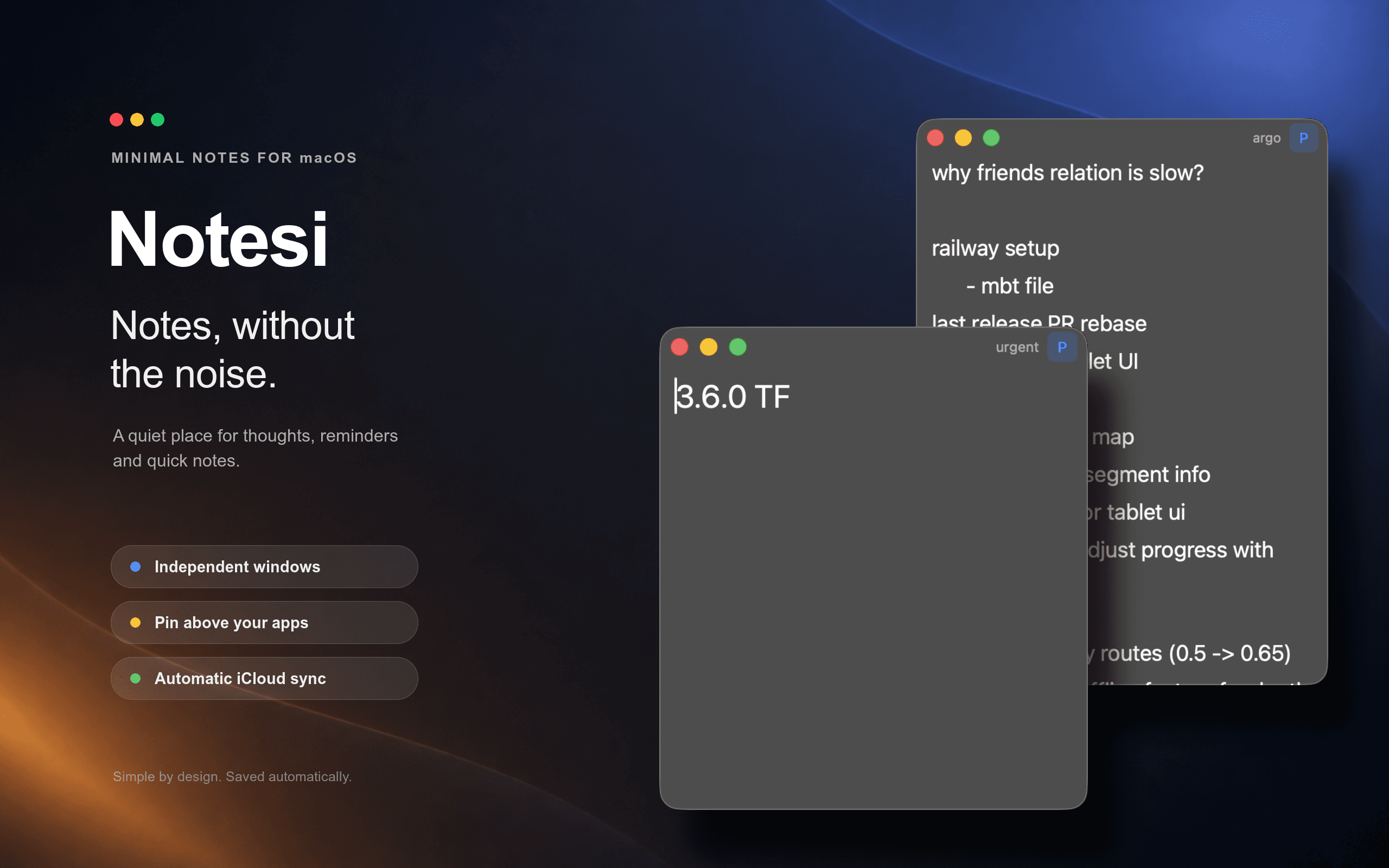Click the Pin above your apps pill
This screenshot has height=868, width=1389.
(264, 622)
